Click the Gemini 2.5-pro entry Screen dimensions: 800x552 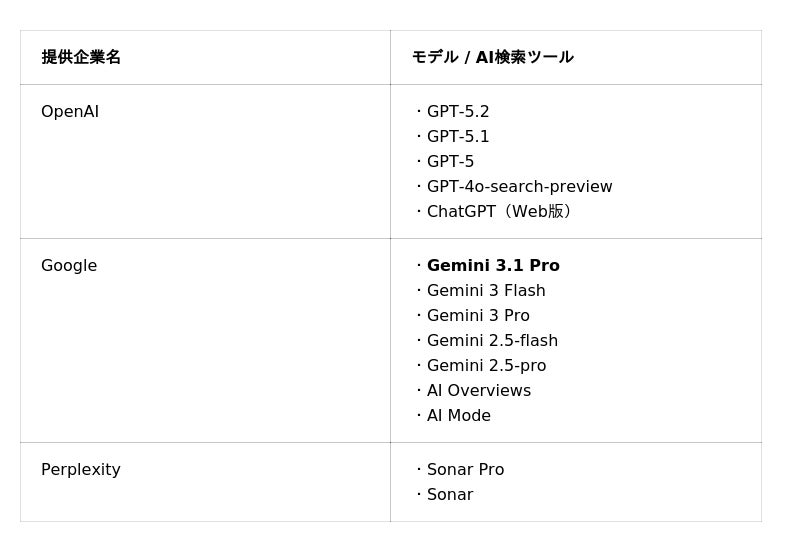[486, 366]
